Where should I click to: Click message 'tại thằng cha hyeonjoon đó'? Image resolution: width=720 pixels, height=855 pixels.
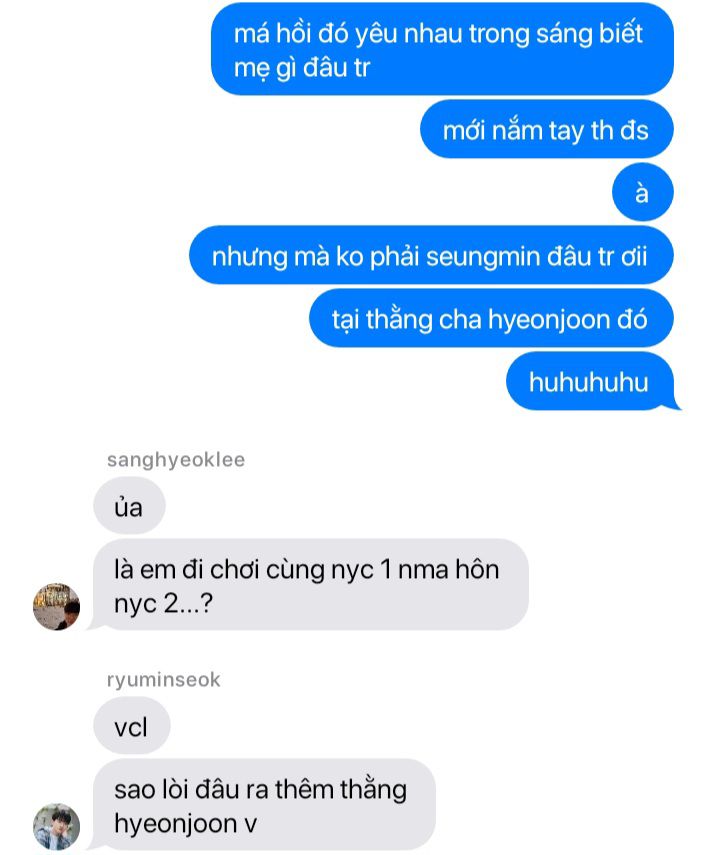(491, 318)
